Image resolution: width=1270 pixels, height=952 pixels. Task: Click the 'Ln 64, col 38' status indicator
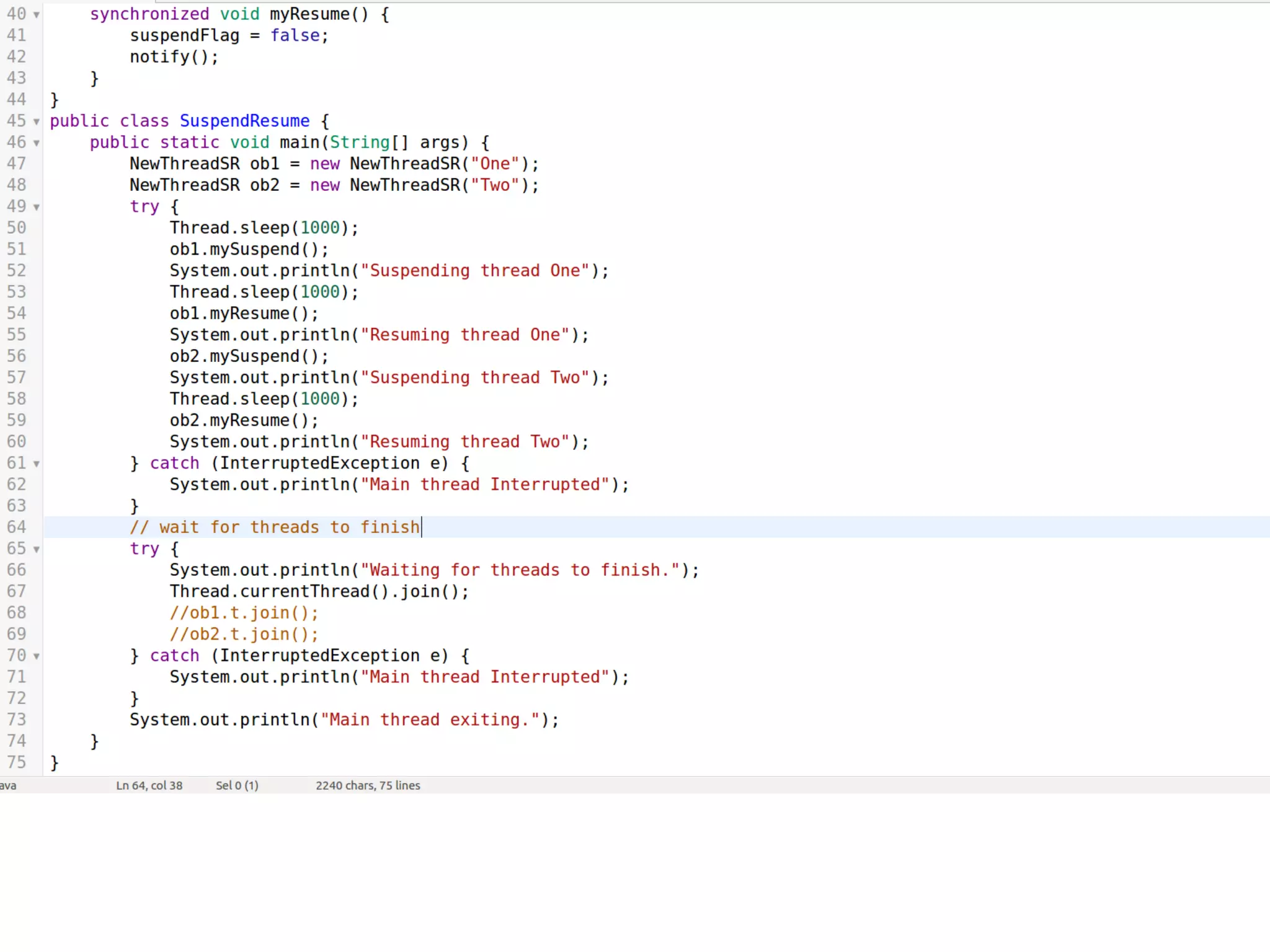point(149,785)
